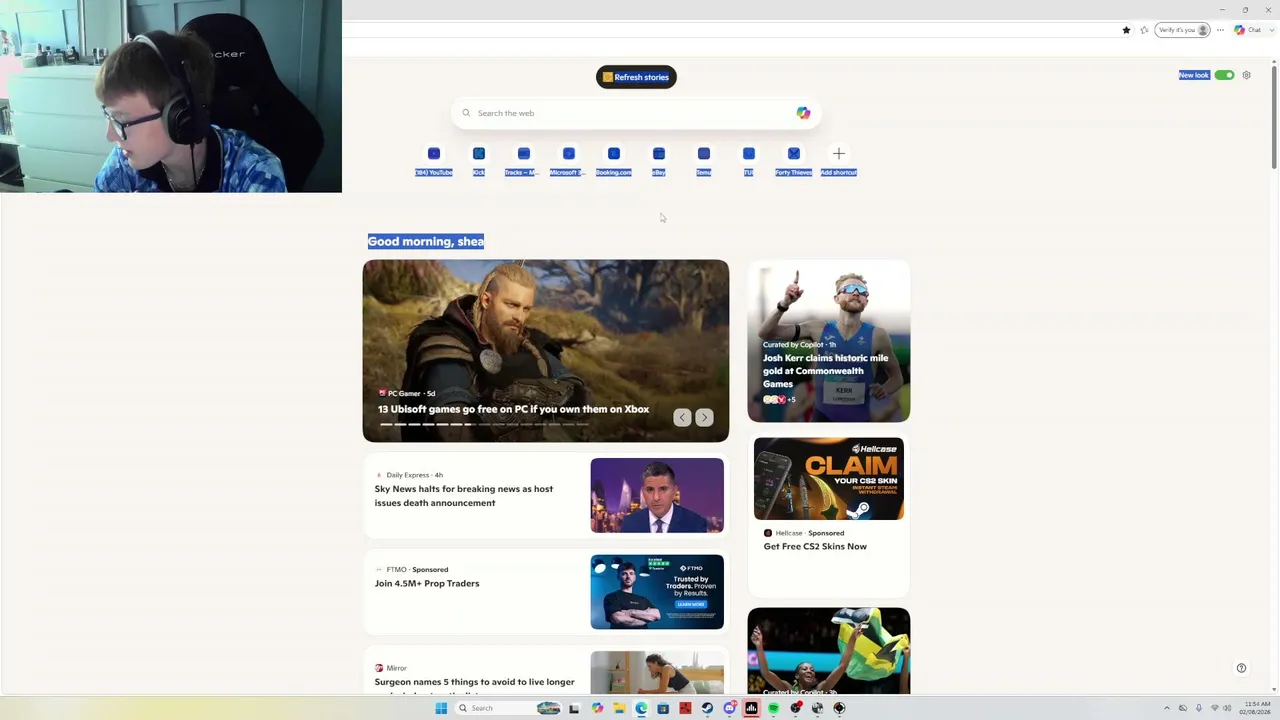
Task: Open Discord from the taskbar
Action: [x=729, y=708]
